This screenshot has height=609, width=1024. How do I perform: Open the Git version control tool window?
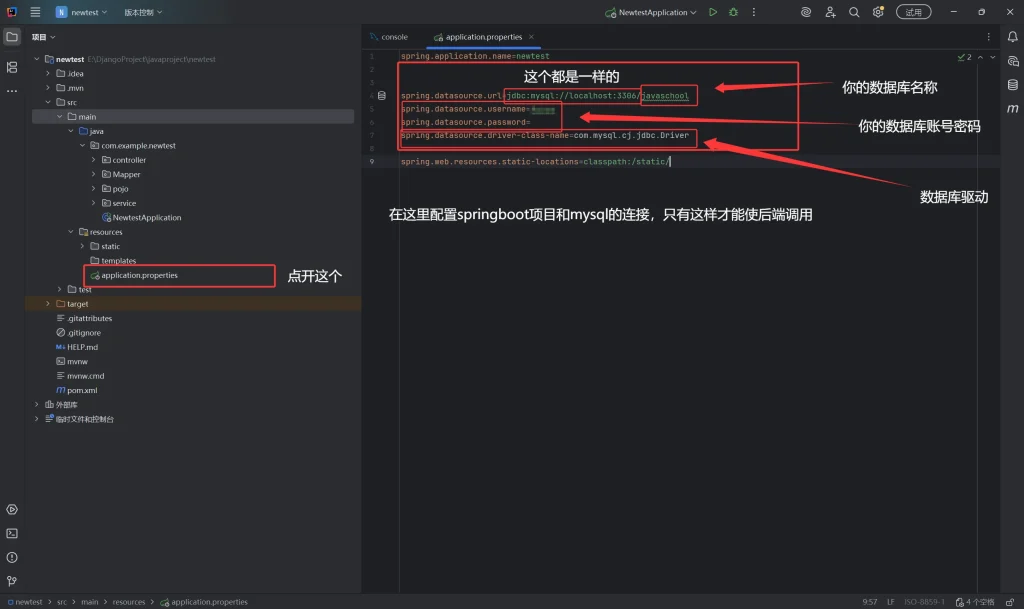pos(12,580)
